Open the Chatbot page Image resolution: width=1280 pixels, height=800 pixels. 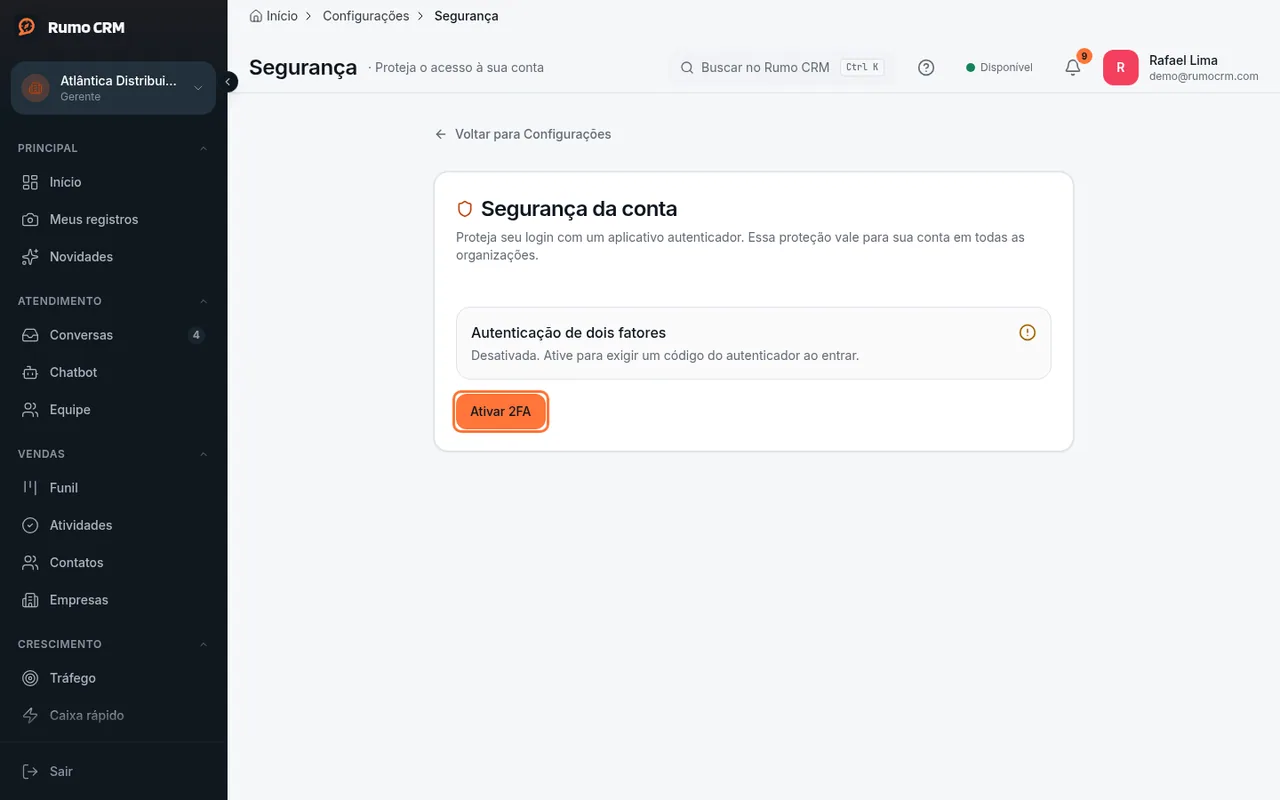pyautogui.click(x=113, y=372)
